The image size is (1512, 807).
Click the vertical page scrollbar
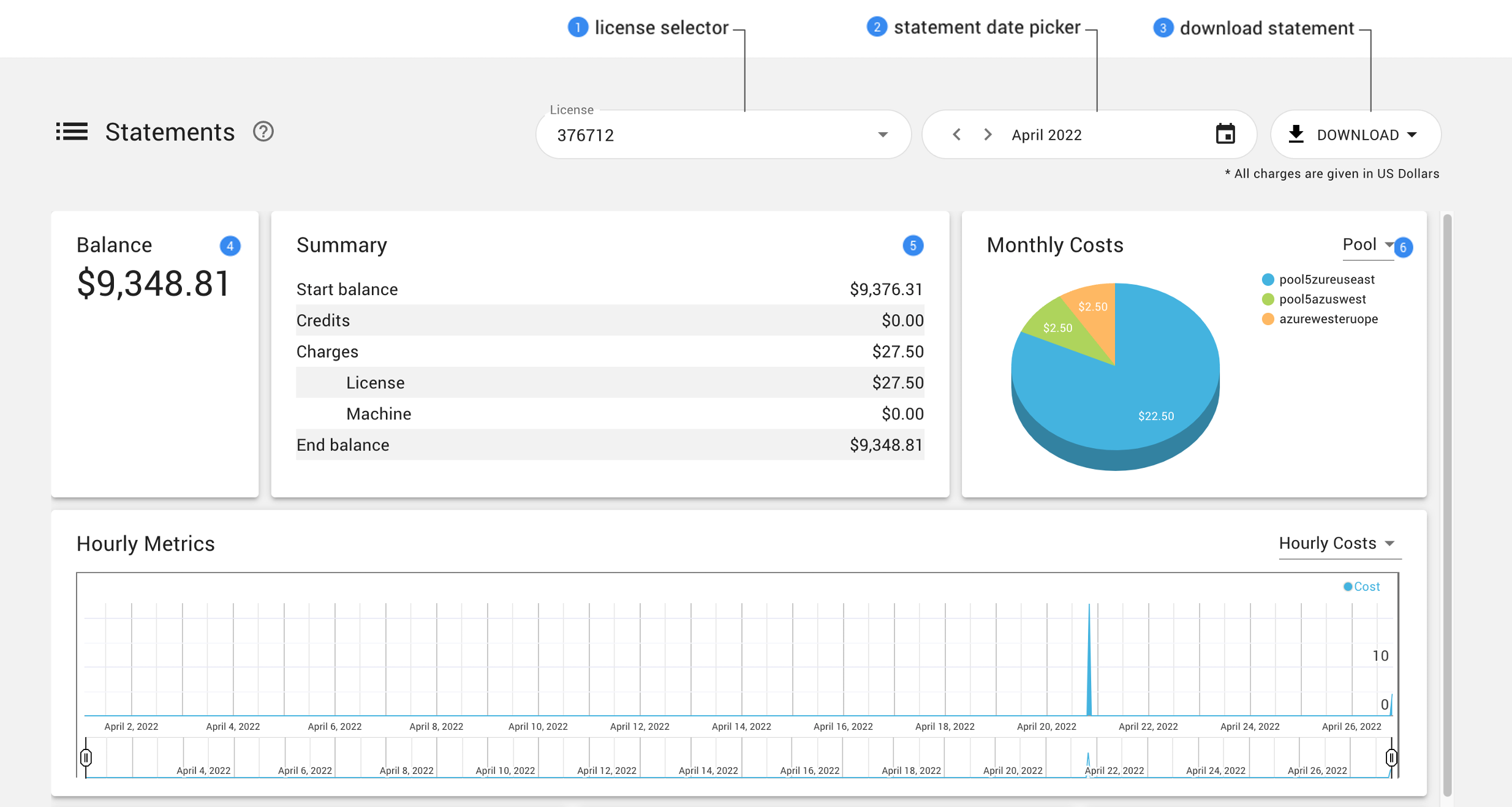pyautogui.click(x=1447, y=505)
